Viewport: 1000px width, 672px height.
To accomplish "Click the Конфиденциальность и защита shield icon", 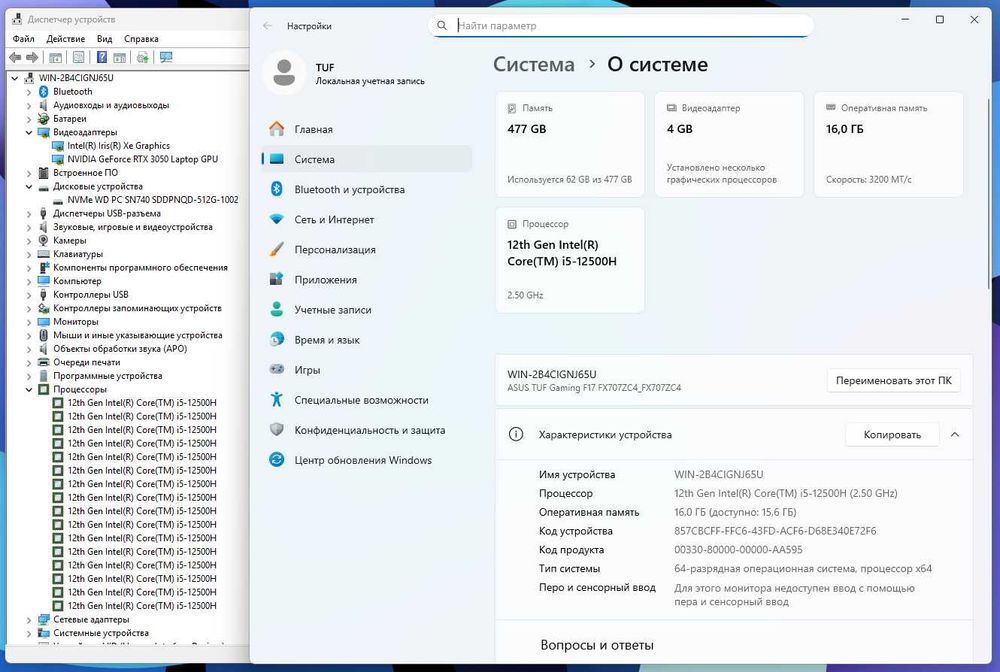I will pos(277,429).
